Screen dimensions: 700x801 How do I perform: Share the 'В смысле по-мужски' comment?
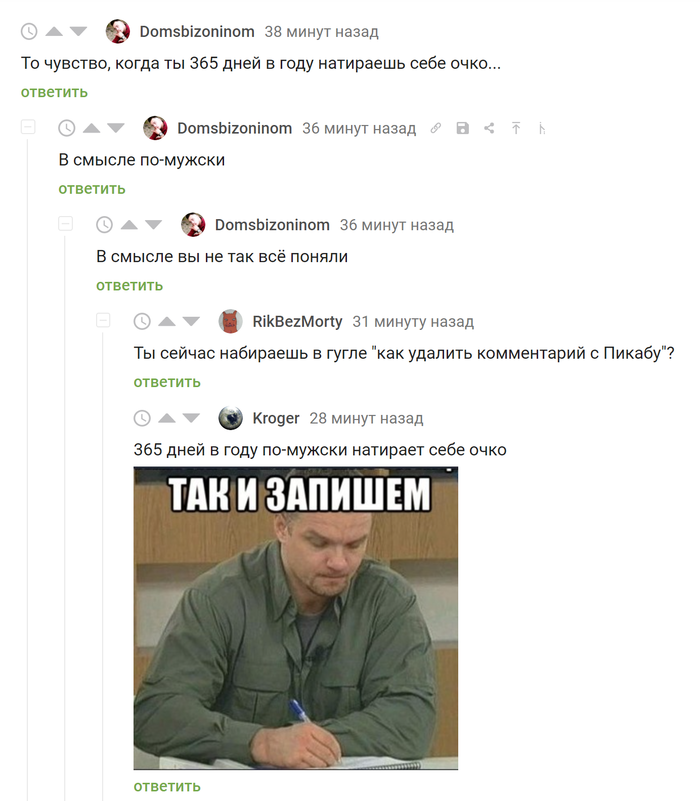pyautogui.click(x=489, y=128)
